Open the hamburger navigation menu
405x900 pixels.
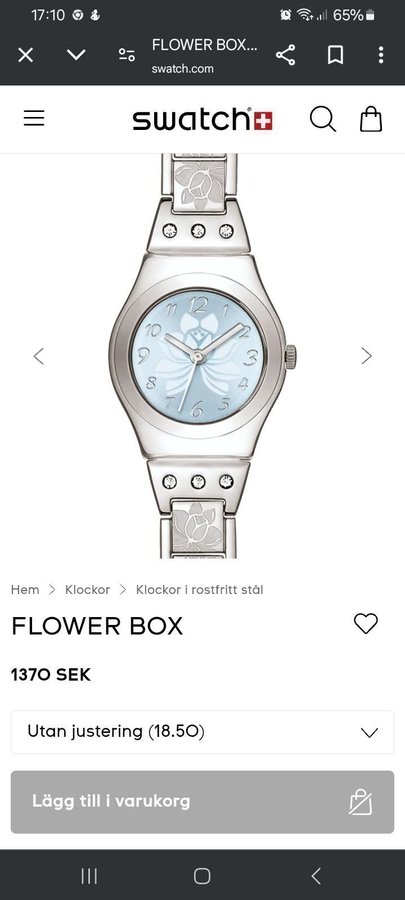point(34,118)
